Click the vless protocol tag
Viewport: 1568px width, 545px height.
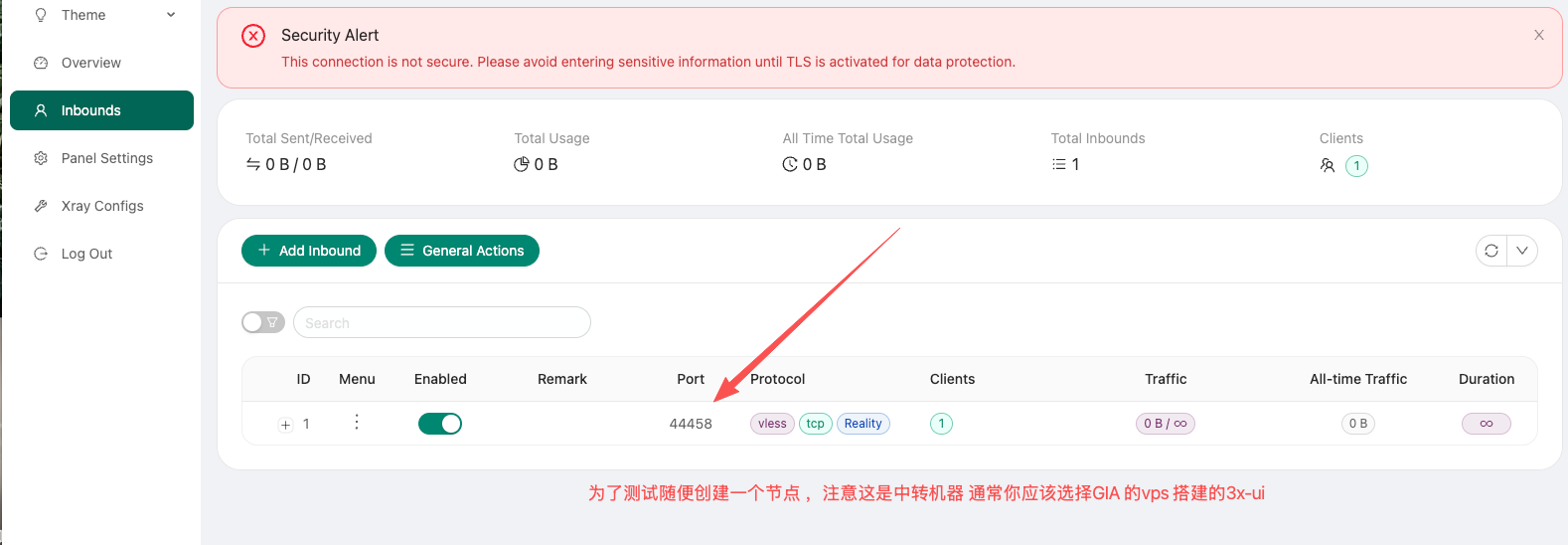772,424
